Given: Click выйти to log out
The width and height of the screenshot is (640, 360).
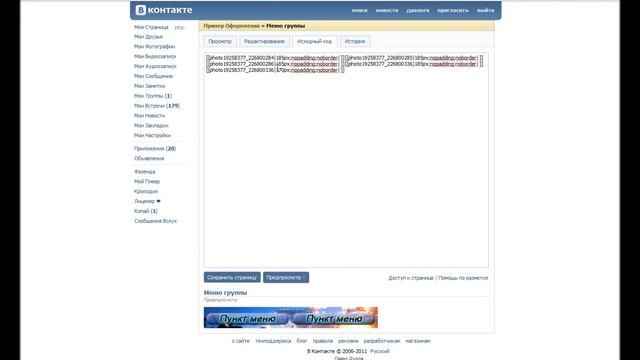Looking at the screenshot, I should (x=485, y=10).
